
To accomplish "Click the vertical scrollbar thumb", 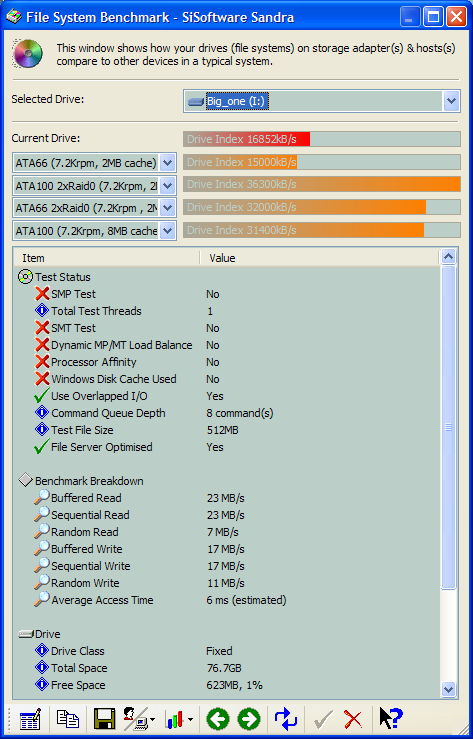I will point(449,427).
